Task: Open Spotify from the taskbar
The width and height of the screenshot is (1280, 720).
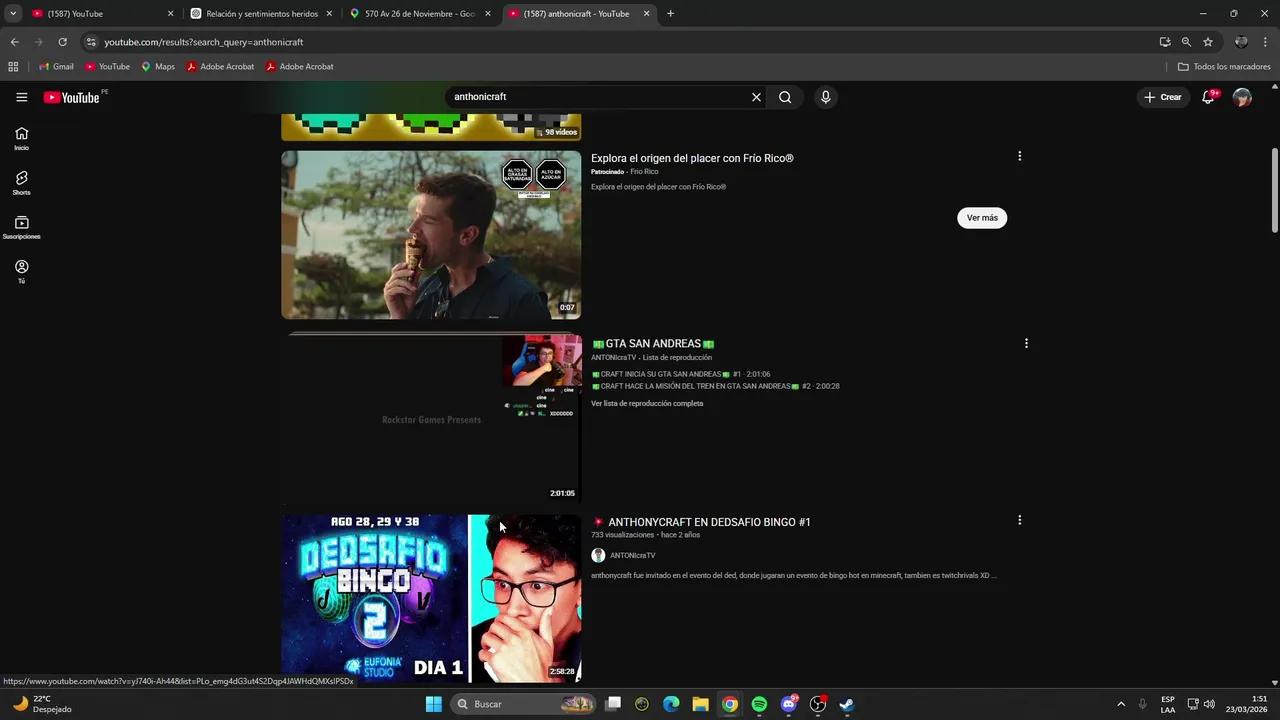Action: pyautogui.click(x=759, y=704)
